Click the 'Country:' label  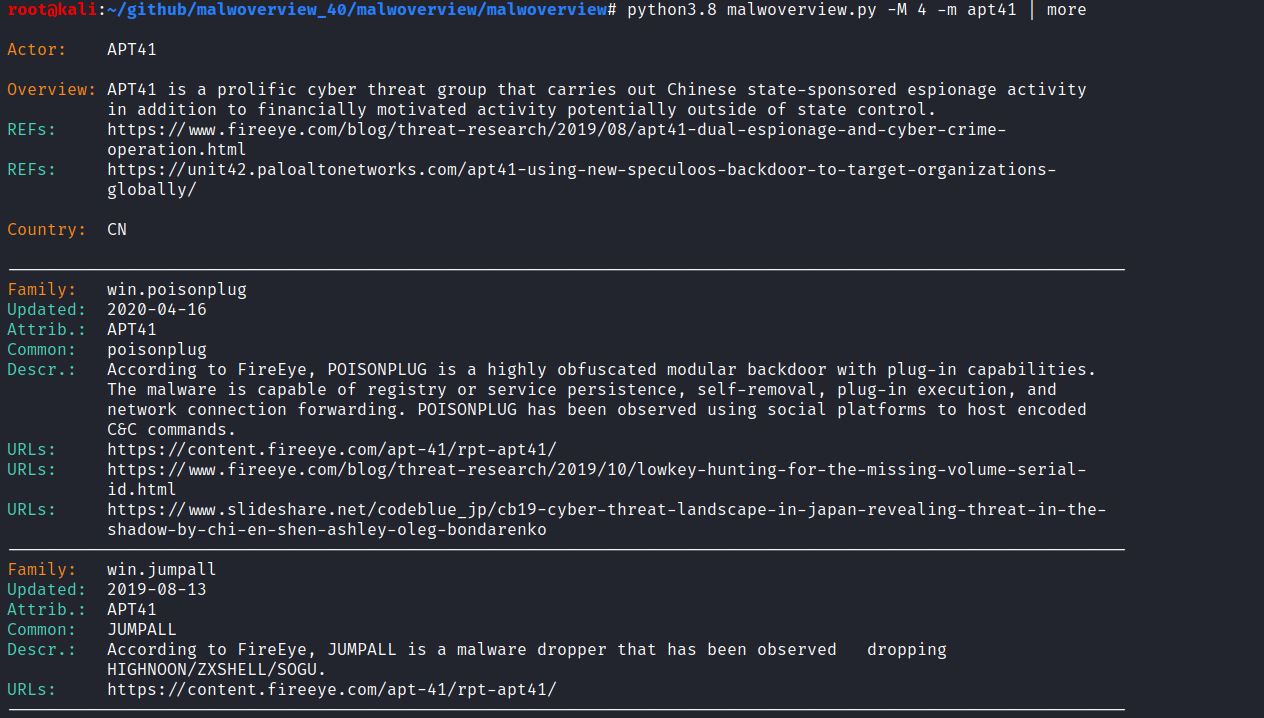coord(47,229)
